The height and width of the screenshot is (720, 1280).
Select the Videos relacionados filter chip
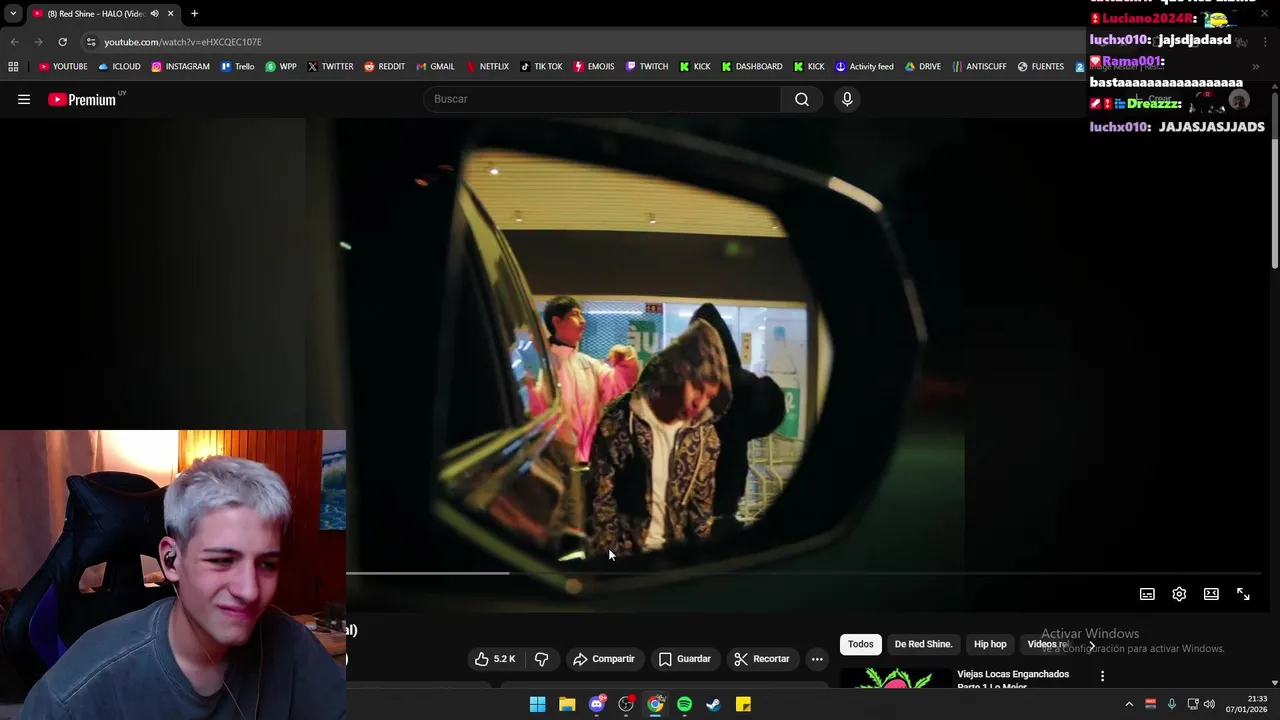(x=1048, y=644)
